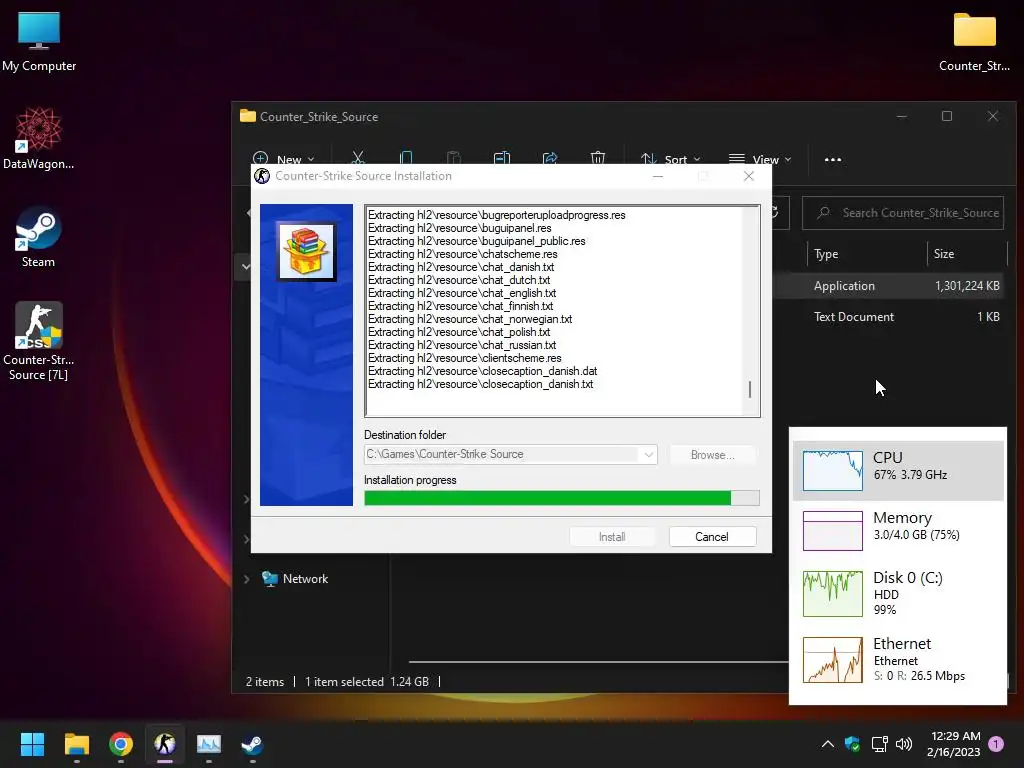This screenshot has height=768, width=1024.
Task: Click the closecaption_danish.txt log line
Action: coord(481,384)
